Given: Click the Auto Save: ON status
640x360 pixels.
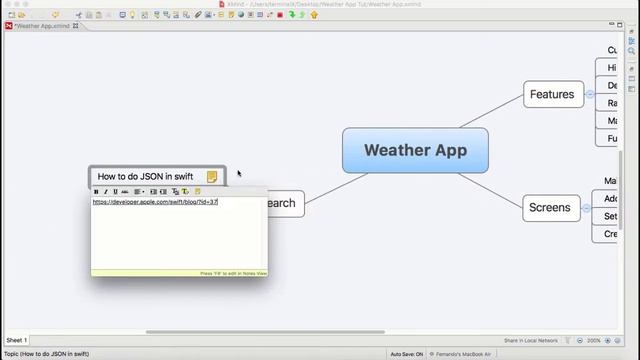Looking at the screenshot, I should point(407,354).
